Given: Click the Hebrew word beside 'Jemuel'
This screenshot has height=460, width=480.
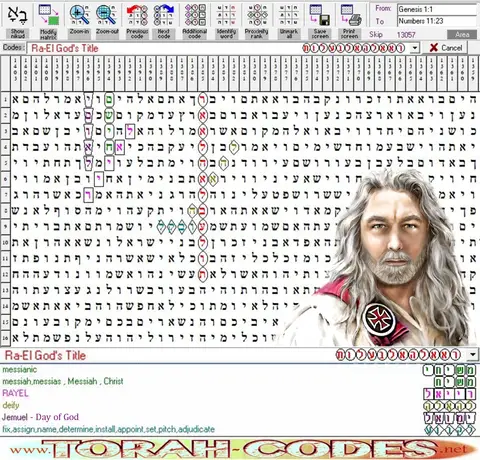Looking at the screenshot, I should tap(449, 418).
